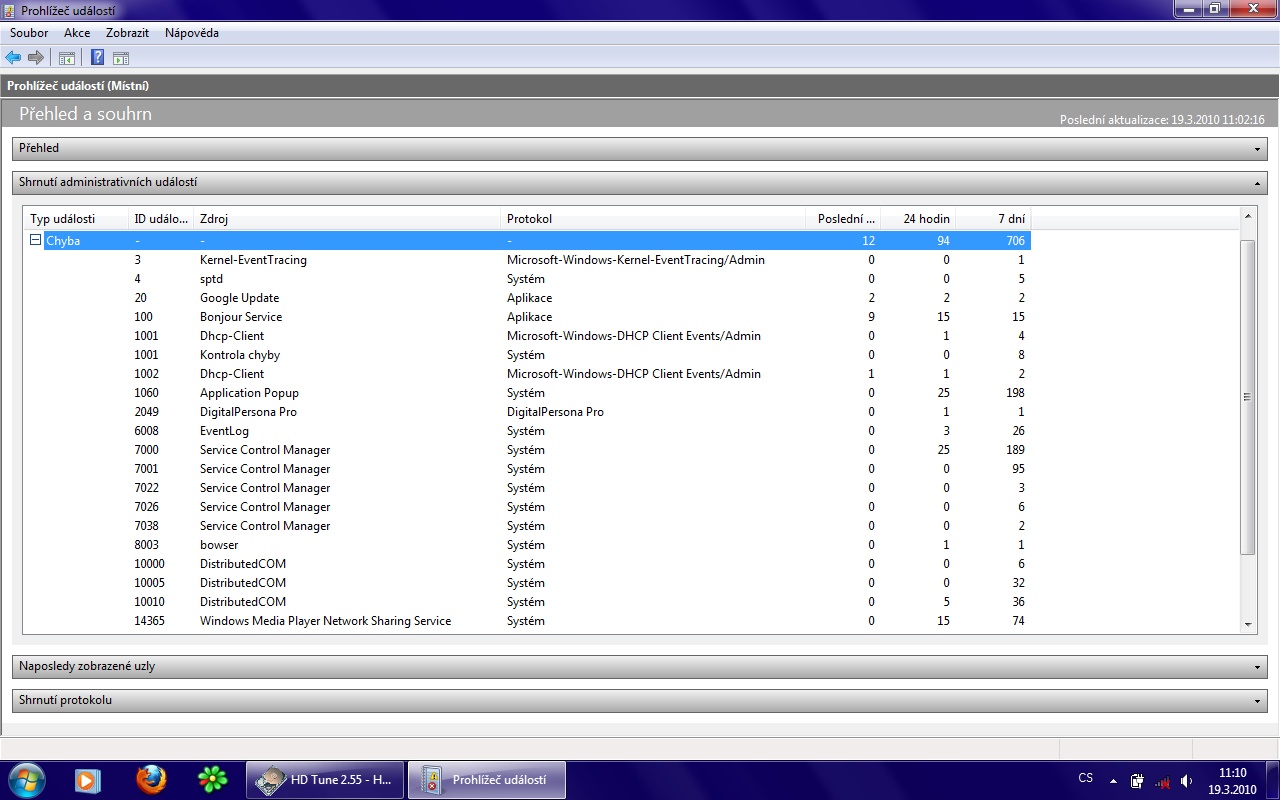Launch Windows Media Player from taskbar
Image resolution: width=1280 pixels, height=800 pixels.
tap(88, 779)
